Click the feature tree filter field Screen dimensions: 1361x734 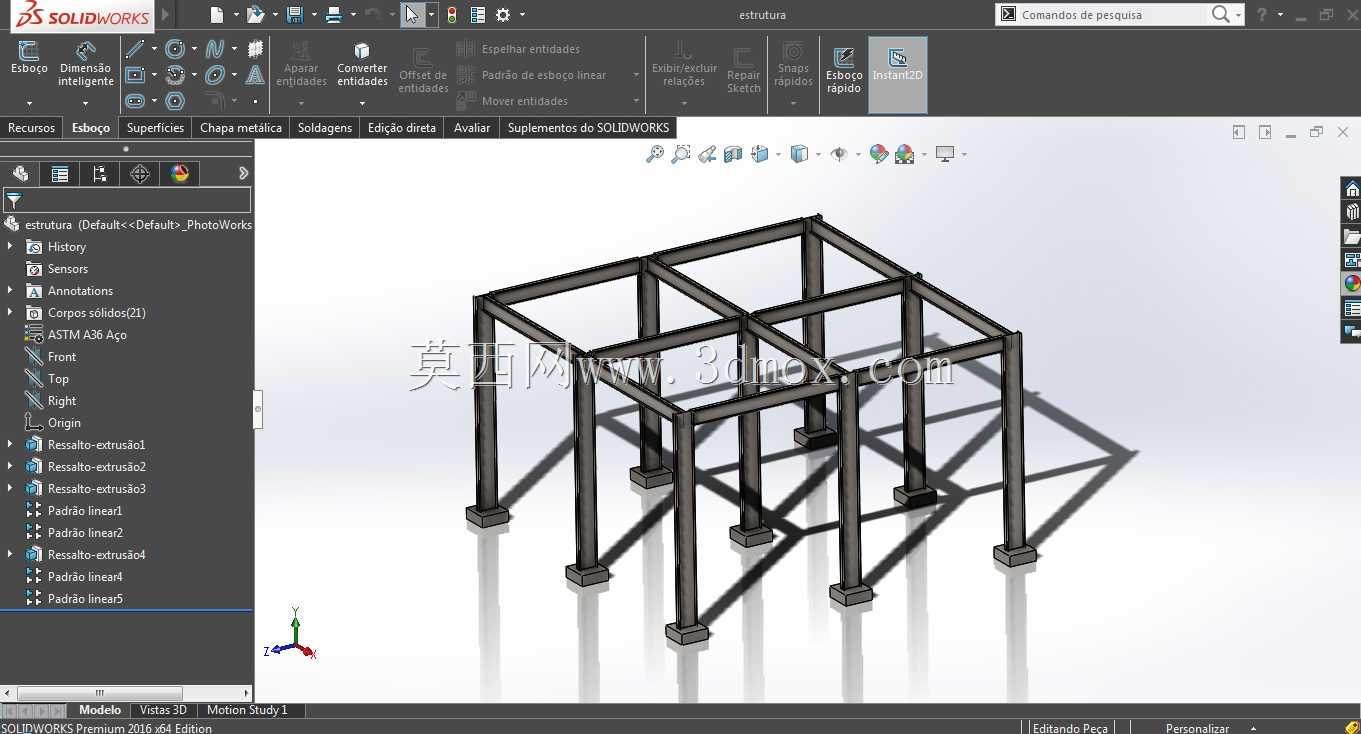(127, 200)
